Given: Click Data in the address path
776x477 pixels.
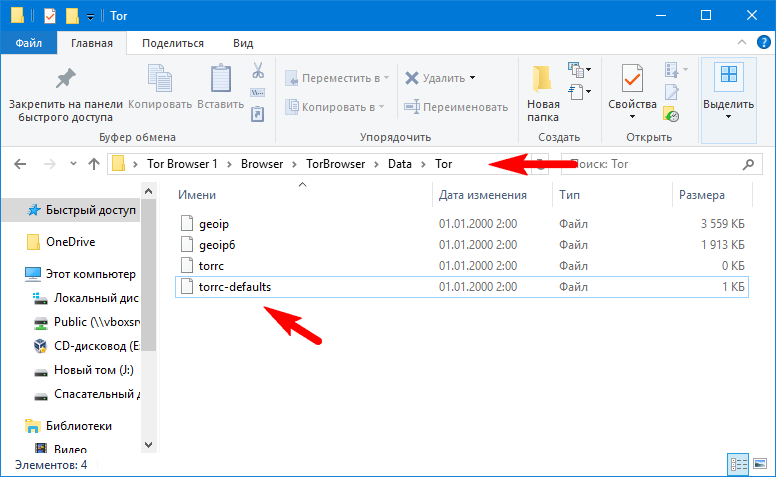Looking at the screenshot, I should coord(400,164).
